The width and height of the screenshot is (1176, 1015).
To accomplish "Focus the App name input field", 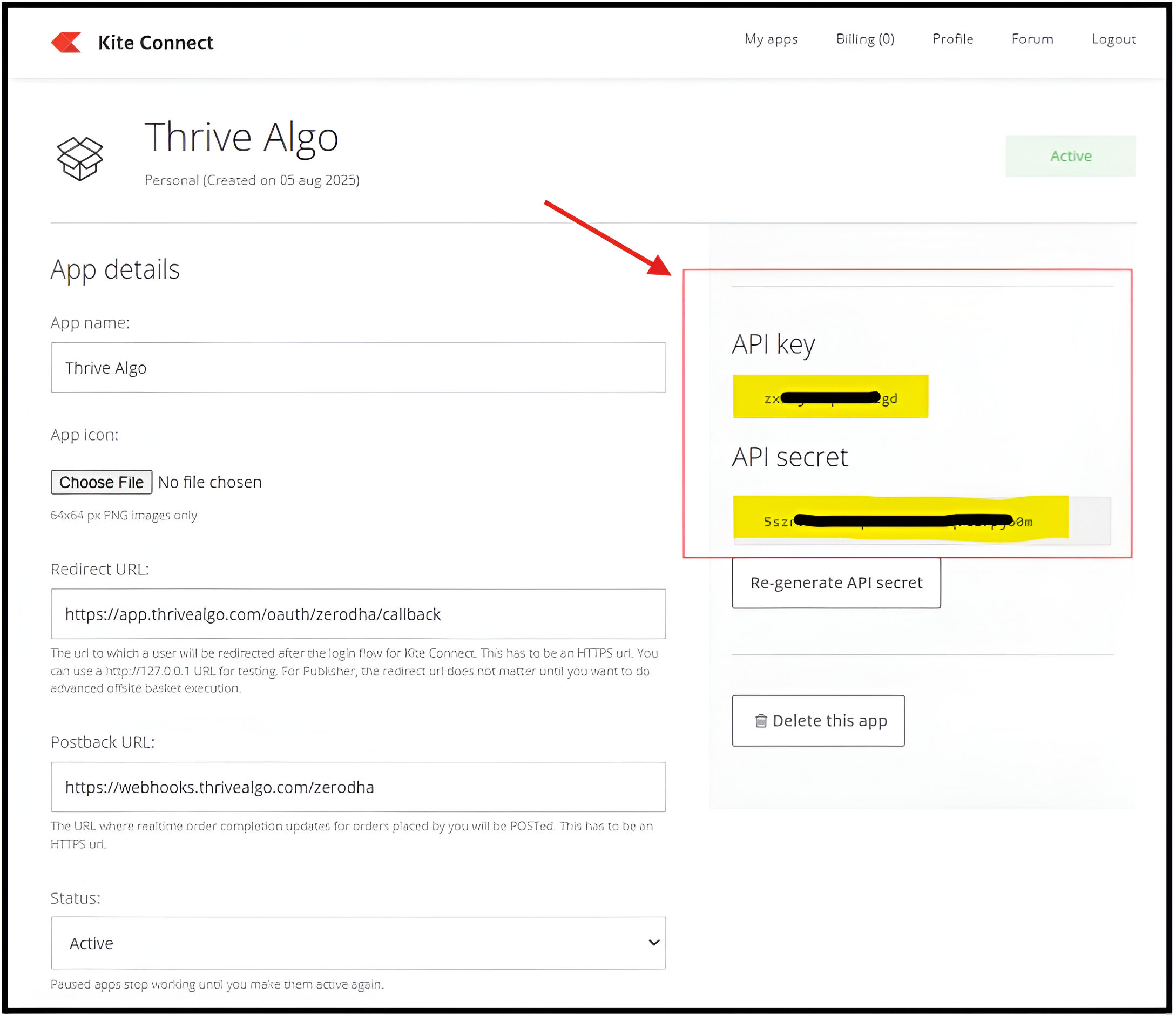I will click(x=357, y=368).
